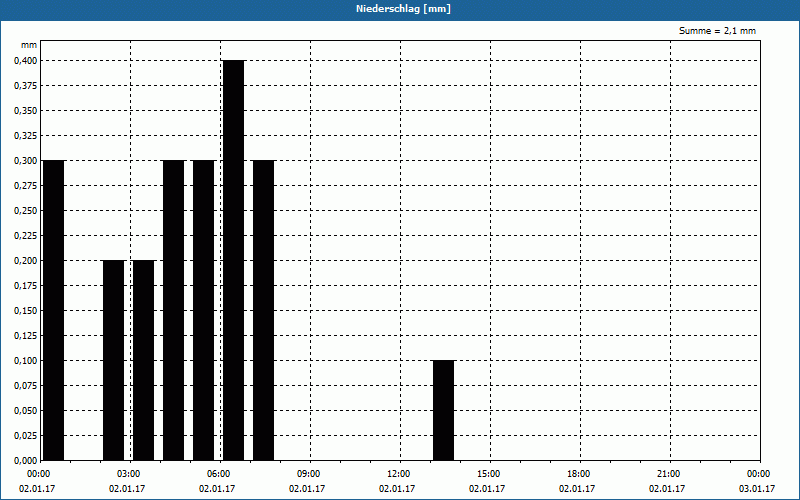This screenshot has width=800, height=500.
Task: Click the 0,300 mm bar just before 06:00
Action: [204, 310]
